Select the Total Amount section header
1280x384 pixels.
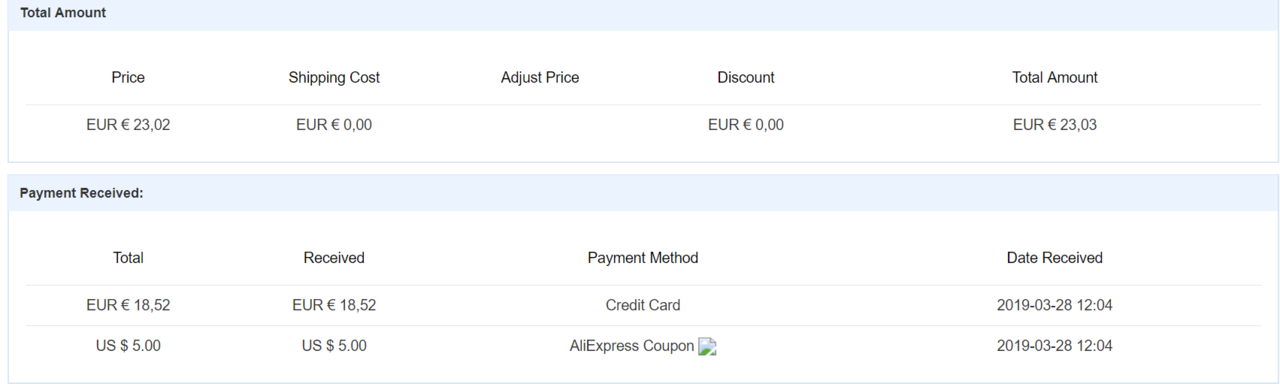tap(63, 13)
